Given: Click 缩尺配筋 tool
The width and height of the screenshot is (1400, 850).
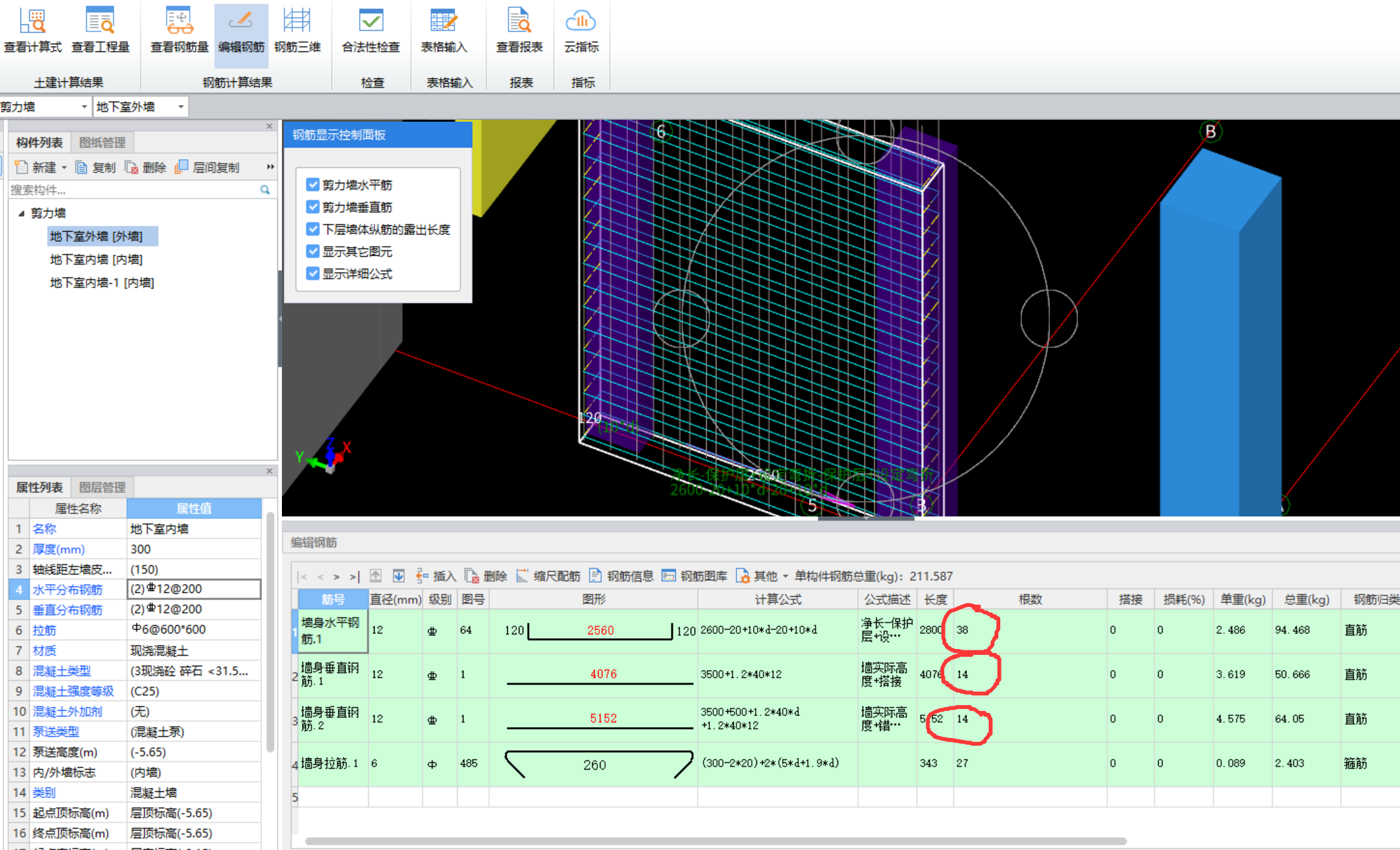Looking at the screenshot, I should (x=548, y=576).
